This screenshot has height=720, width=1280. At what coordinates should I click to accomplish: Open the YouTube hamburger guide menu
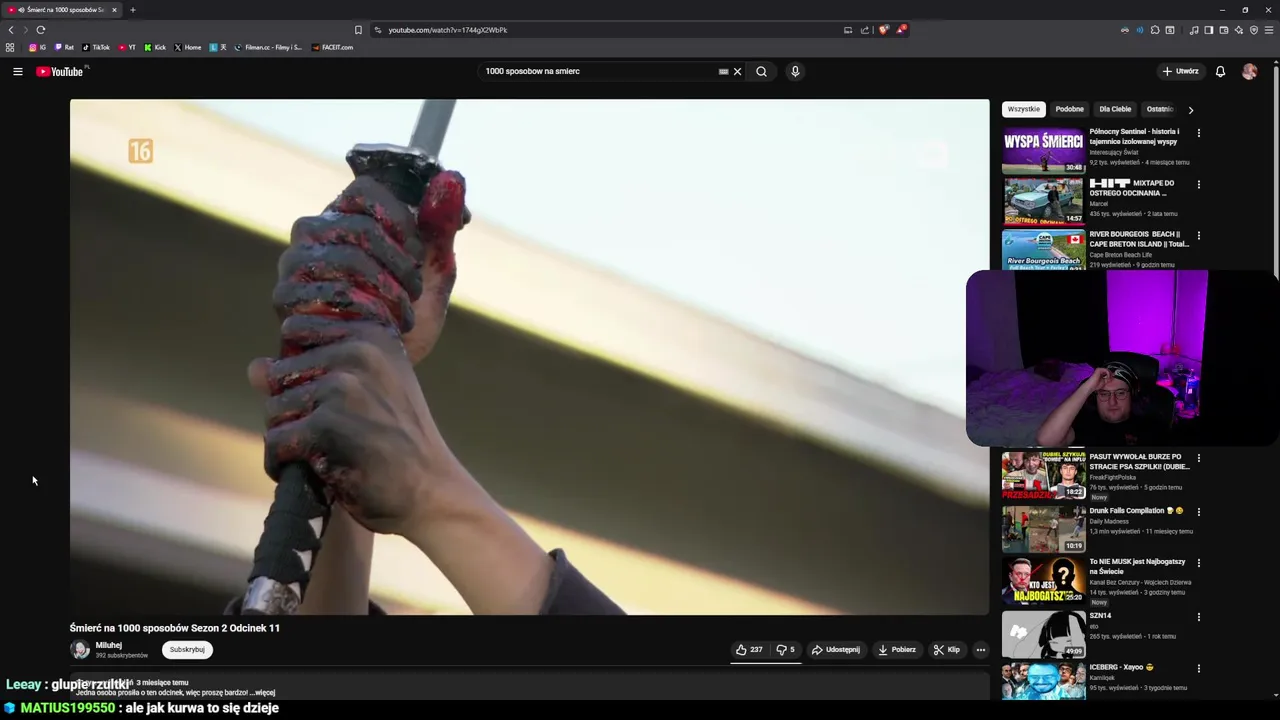[x=17, y=71]
